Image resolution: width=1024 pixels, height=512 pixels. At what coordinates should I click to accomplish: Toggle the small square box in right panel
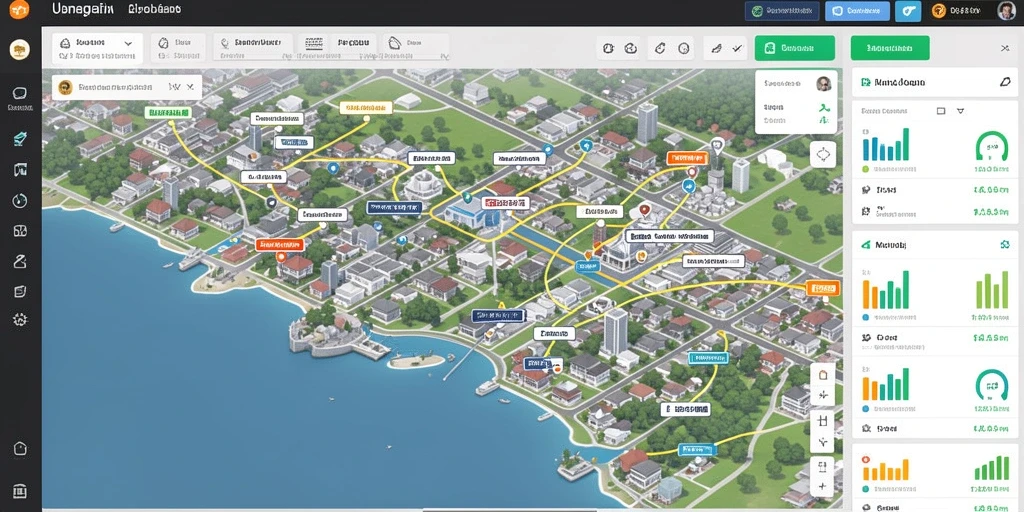coord(941,111)
